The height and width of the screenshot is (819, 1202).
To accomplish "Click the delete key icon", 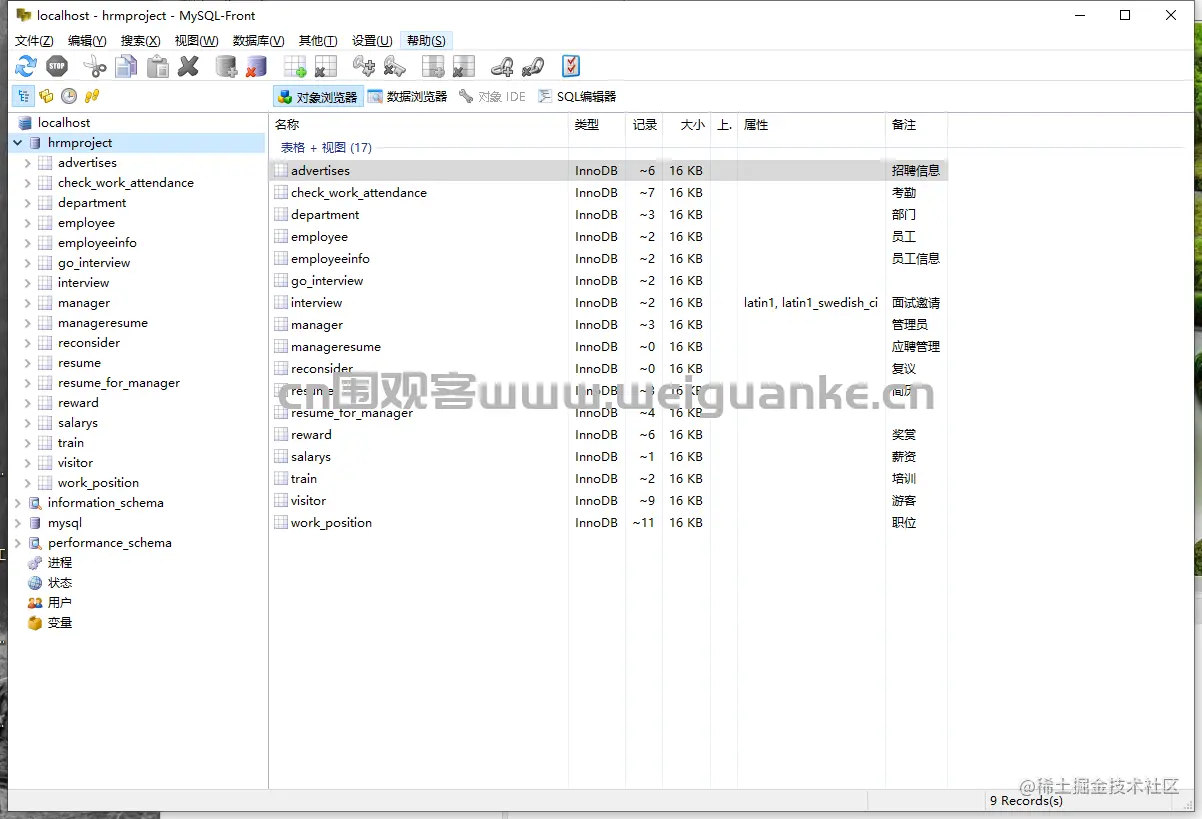I will (395, 67).
